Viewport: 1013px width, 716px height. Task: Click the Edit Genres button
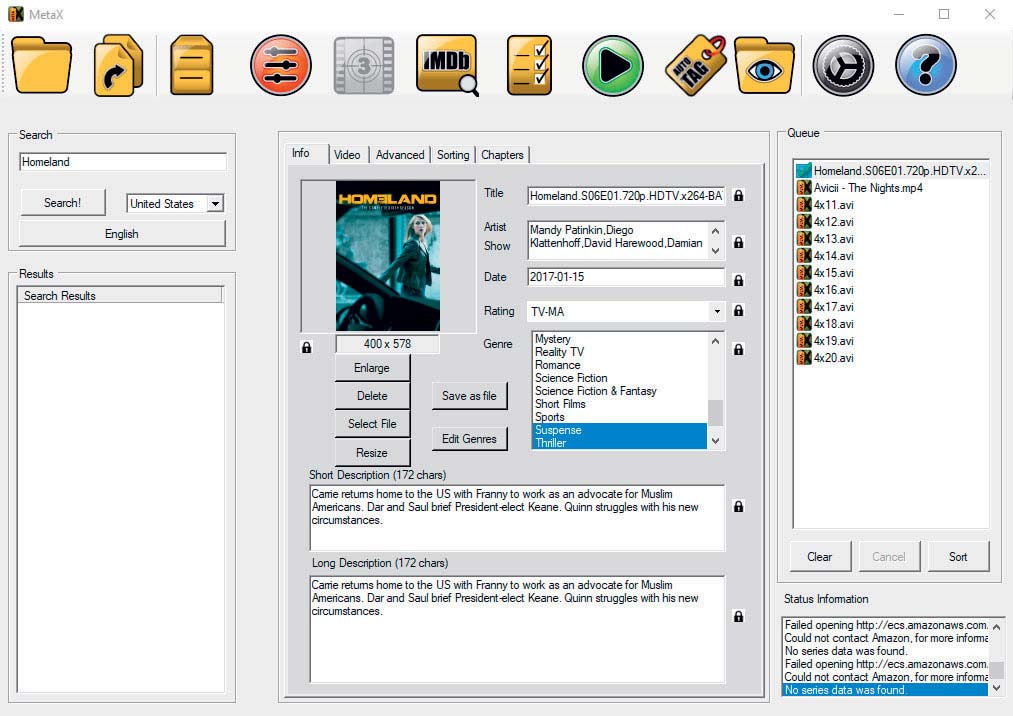[x=470, y=439]
